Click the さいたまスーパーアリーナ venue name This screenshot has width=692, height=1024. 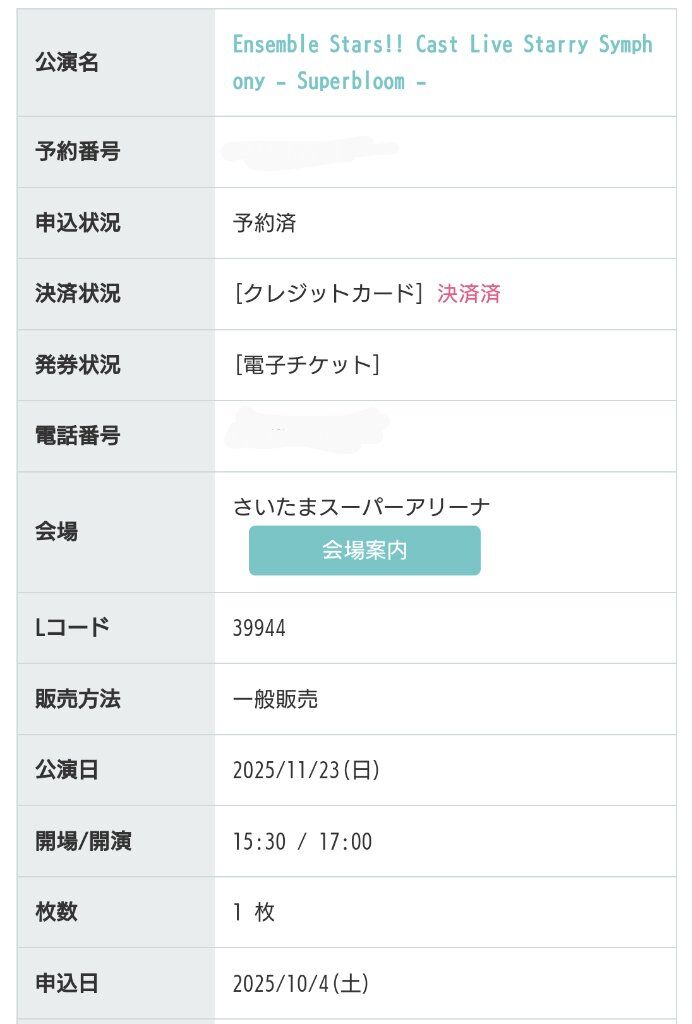click(362, 507)
